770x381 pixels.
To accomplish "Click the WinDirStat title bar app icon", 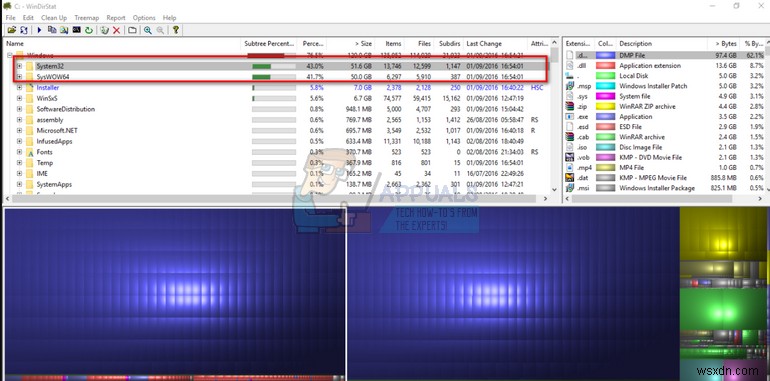I will 7,5.
